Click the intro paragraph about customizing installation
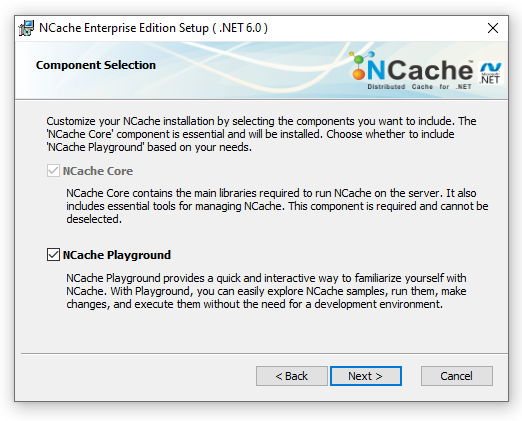This screenshot has width=522, height=421. coord(261,134)
